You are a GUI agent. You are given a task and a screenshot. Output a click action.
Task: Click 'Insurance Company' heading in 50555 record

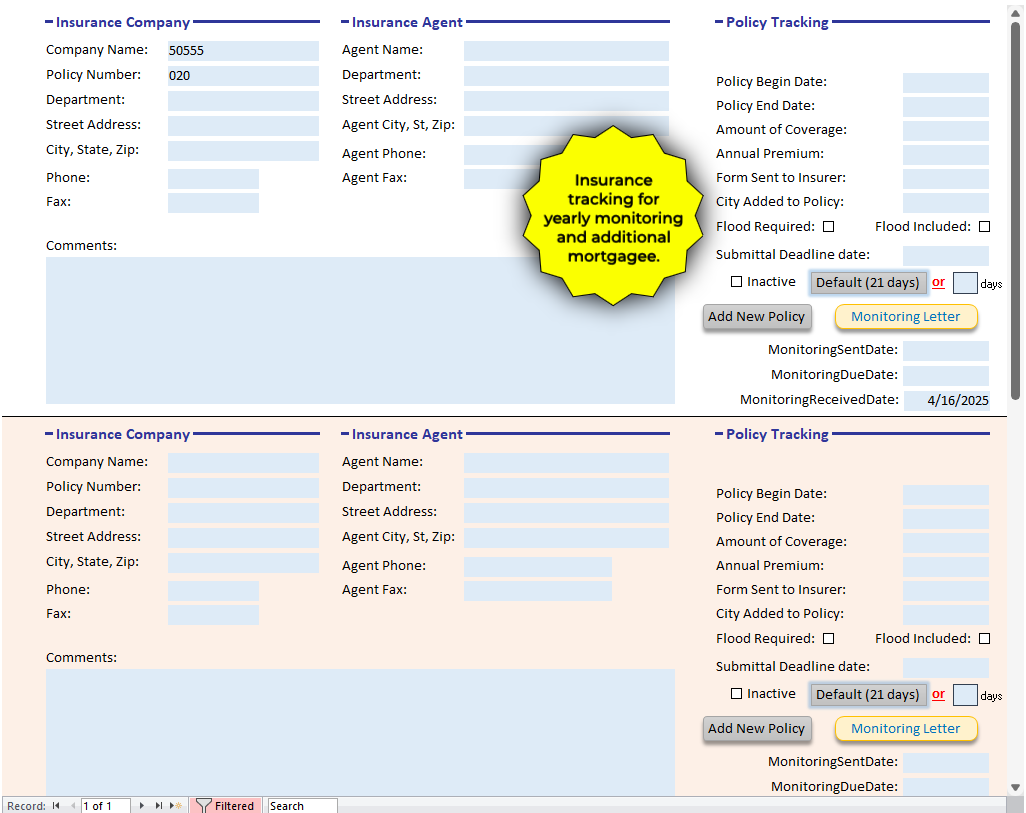(123, 22)
